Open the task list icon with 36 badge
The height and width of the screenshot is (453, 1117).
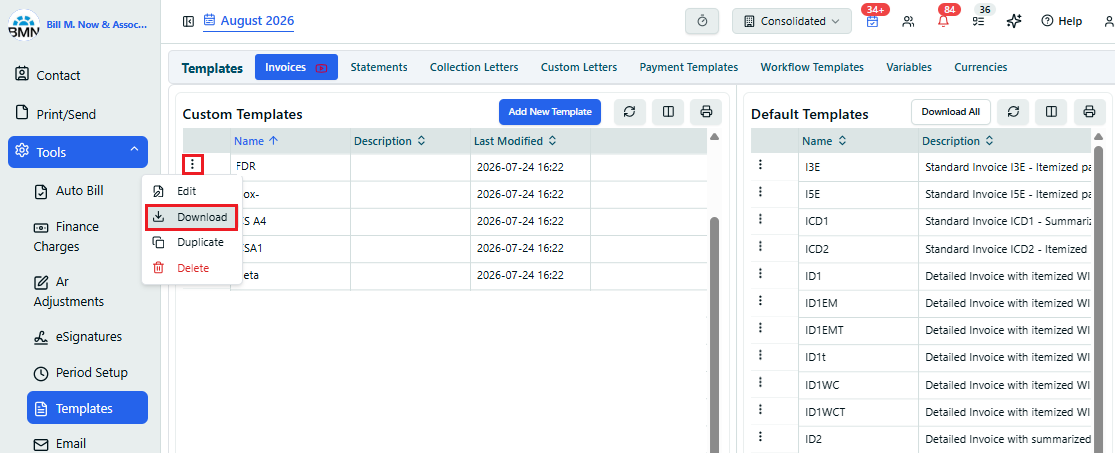pyautogui.click(x=979, y=21)
